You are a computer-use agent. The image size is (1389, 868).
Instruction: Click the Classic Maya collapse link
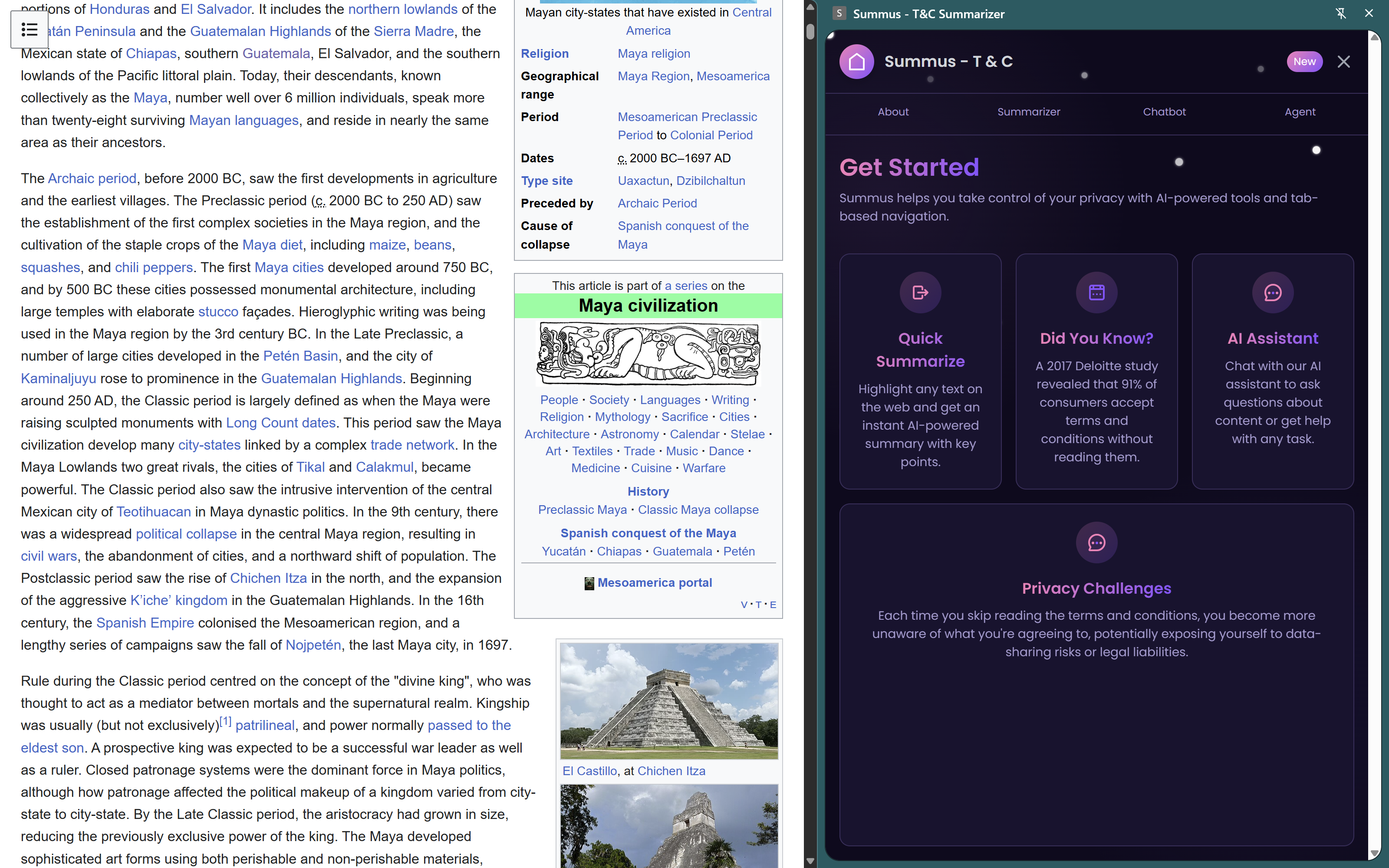point(698,510)
